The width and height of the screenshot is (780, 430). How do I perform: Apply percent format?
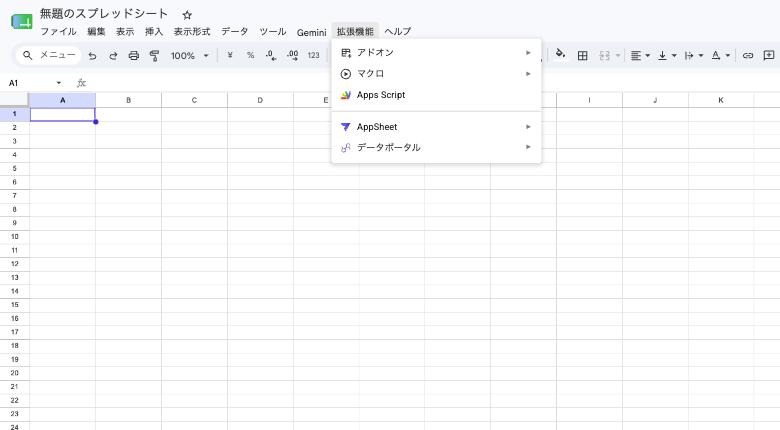[x=250, y=55]
